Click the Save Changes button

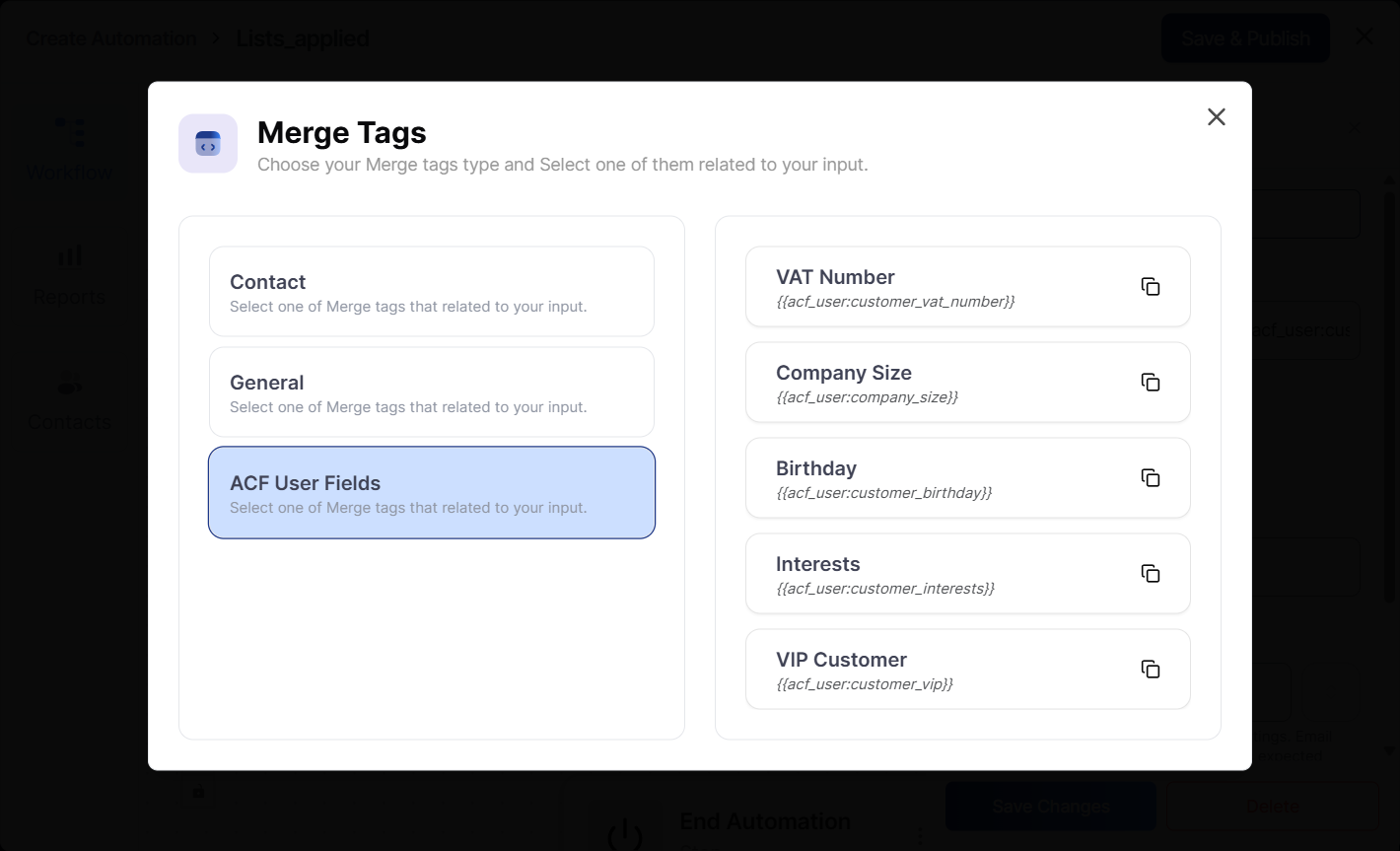1049,806
